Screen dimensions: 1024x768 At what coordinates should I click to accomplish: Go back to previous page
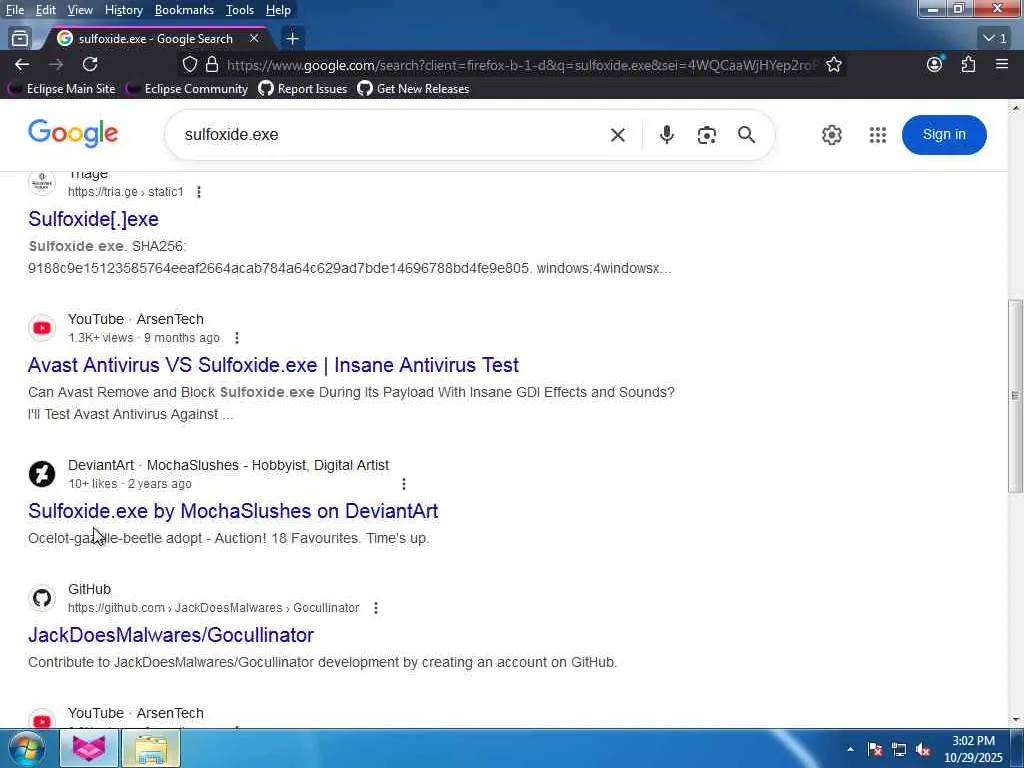[x=22, y=65]
